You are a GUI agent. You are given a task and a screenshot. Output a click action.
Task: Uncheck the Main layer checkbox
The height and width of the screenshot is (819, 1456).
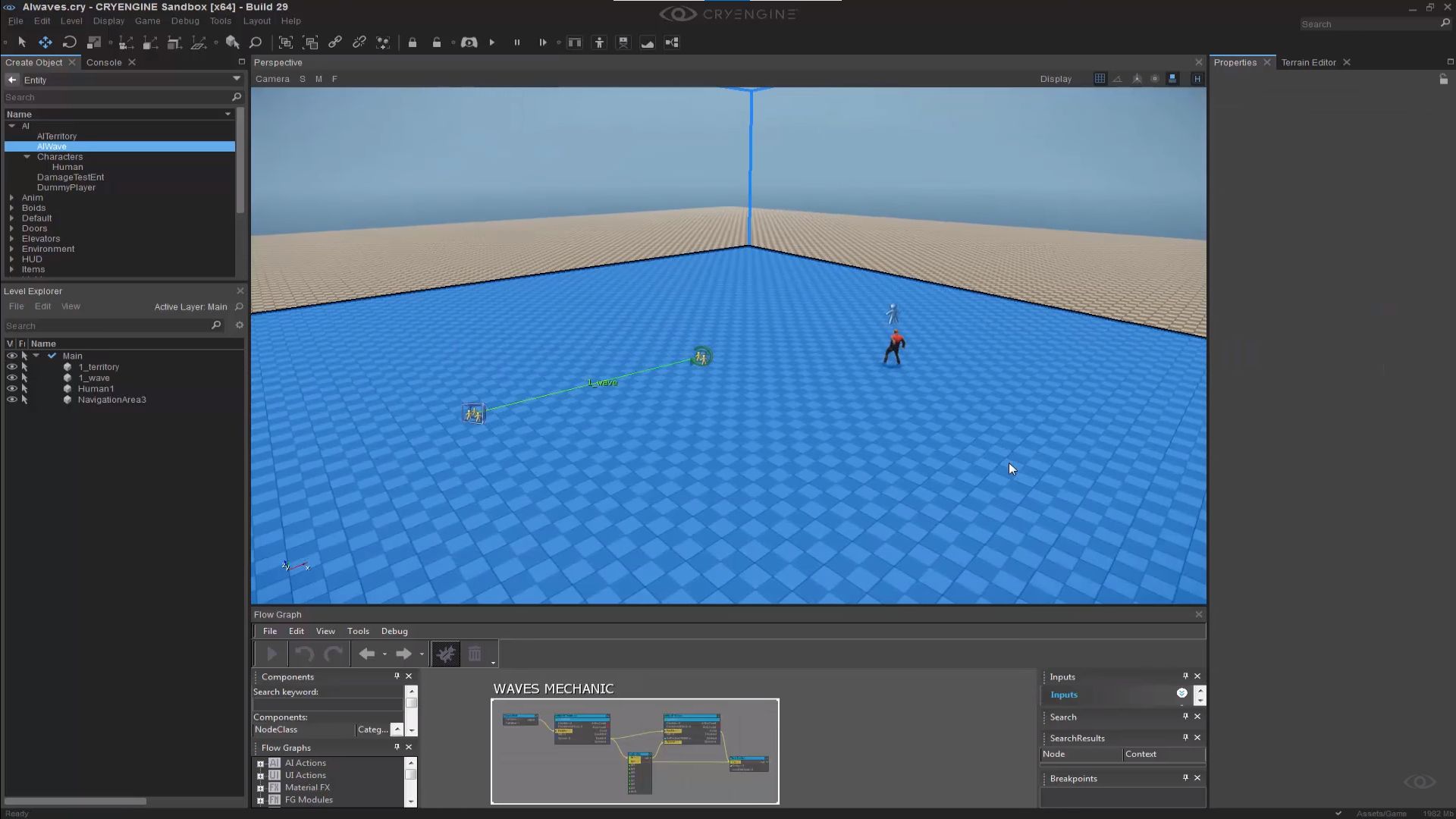tap(52, 355)
